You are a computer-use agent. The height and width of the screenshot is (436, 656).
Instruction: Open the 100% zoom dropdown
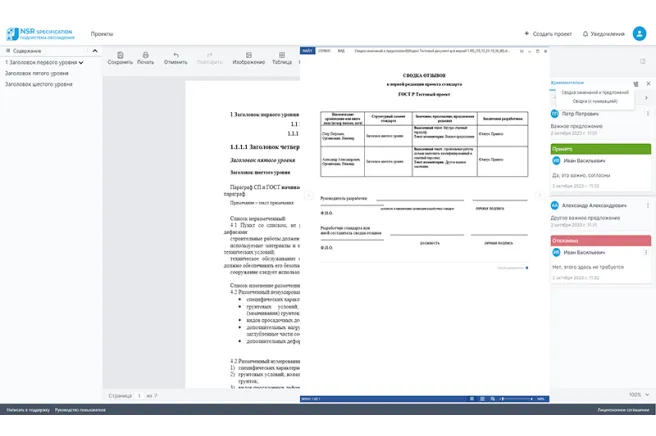[639, 395]
